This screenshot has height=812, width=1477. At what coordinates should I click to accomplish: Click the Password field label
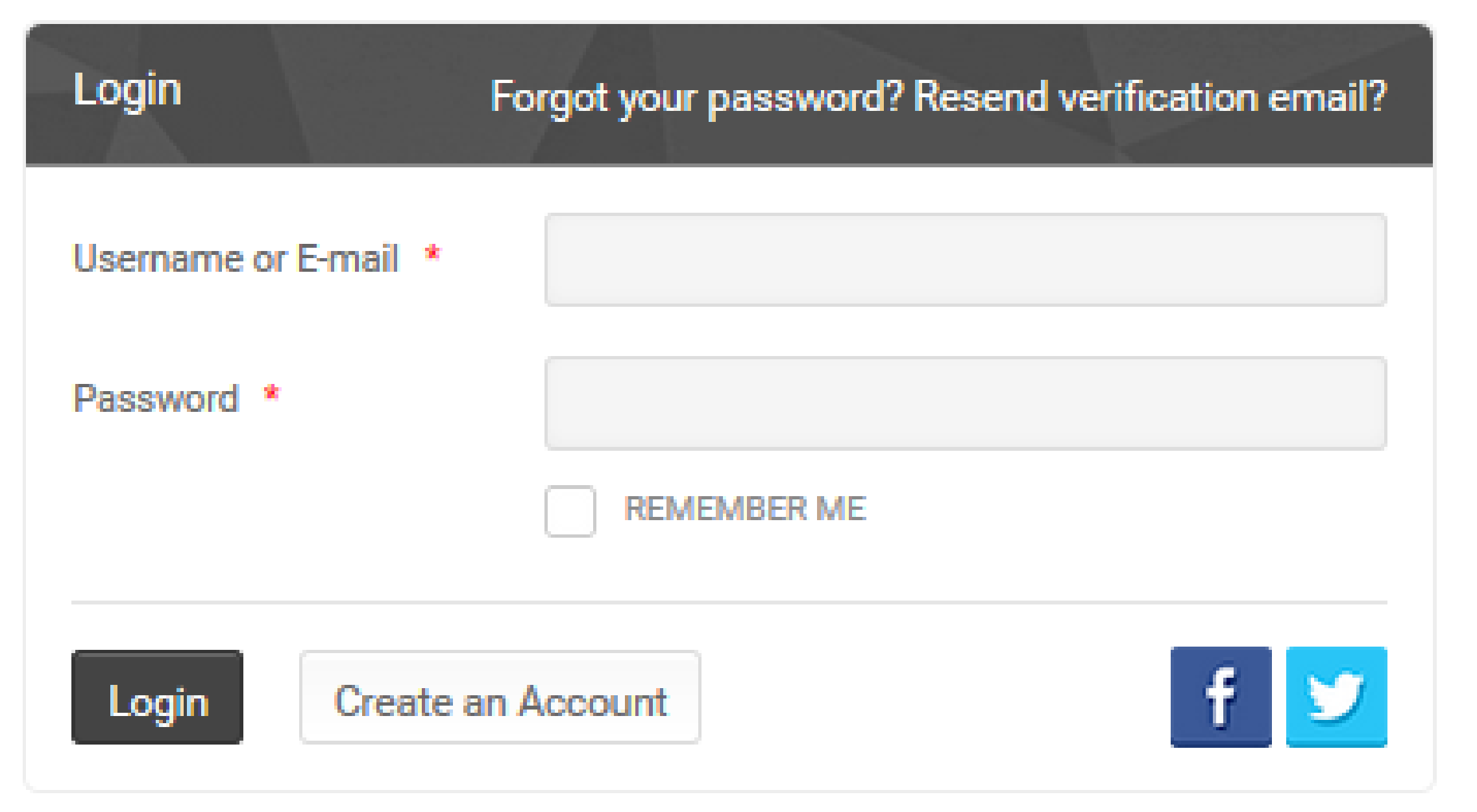click(x=156, y=398)
